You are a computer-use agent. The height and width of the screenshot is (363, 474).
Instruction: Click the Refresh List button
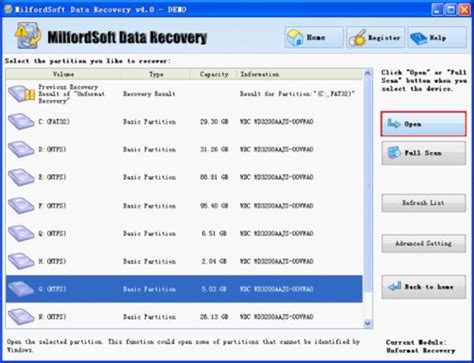point(423,203)
